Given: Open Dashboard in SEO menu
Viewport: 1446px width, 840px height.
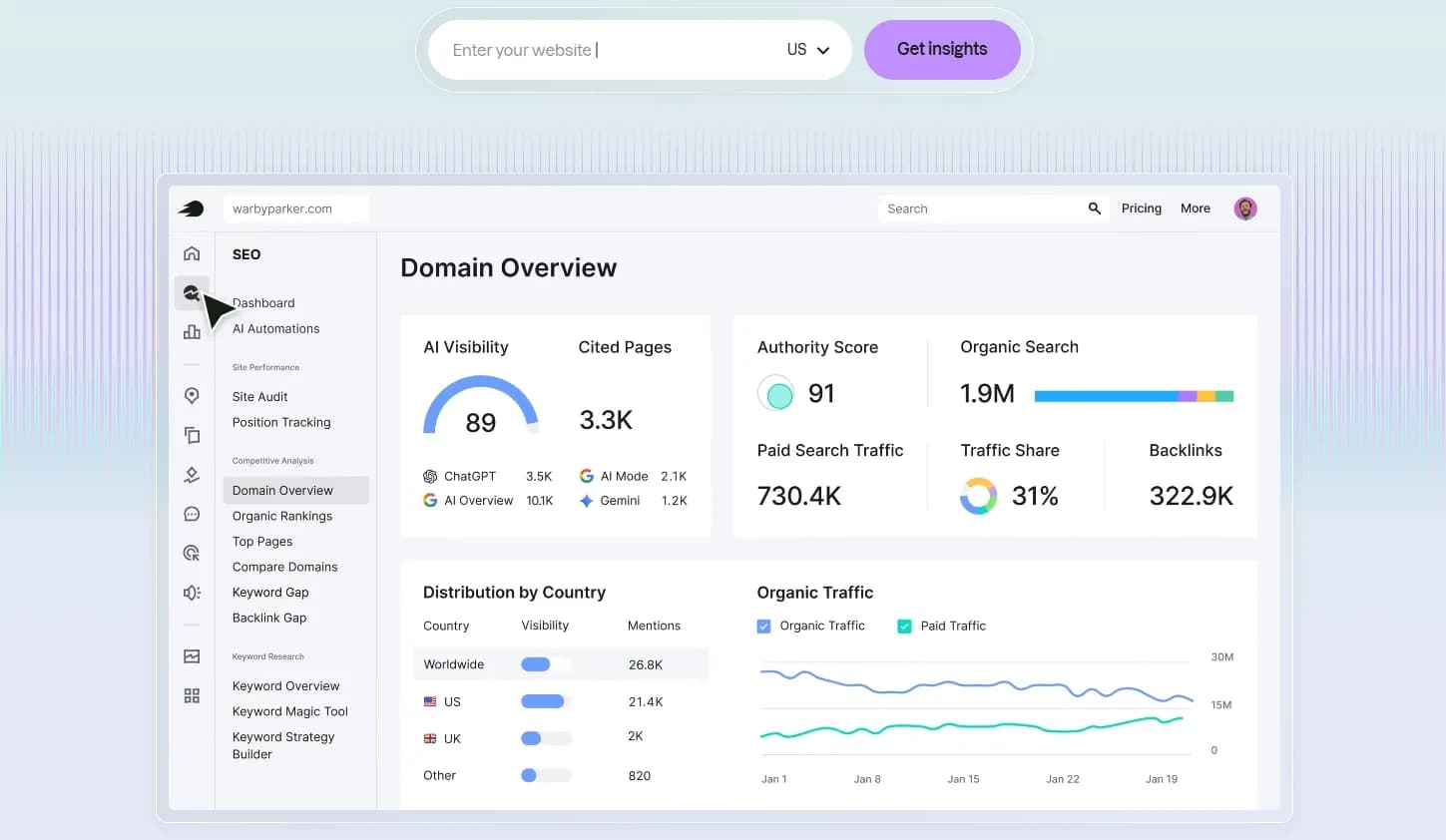Looking at the screenshot, I should [263, 303].
